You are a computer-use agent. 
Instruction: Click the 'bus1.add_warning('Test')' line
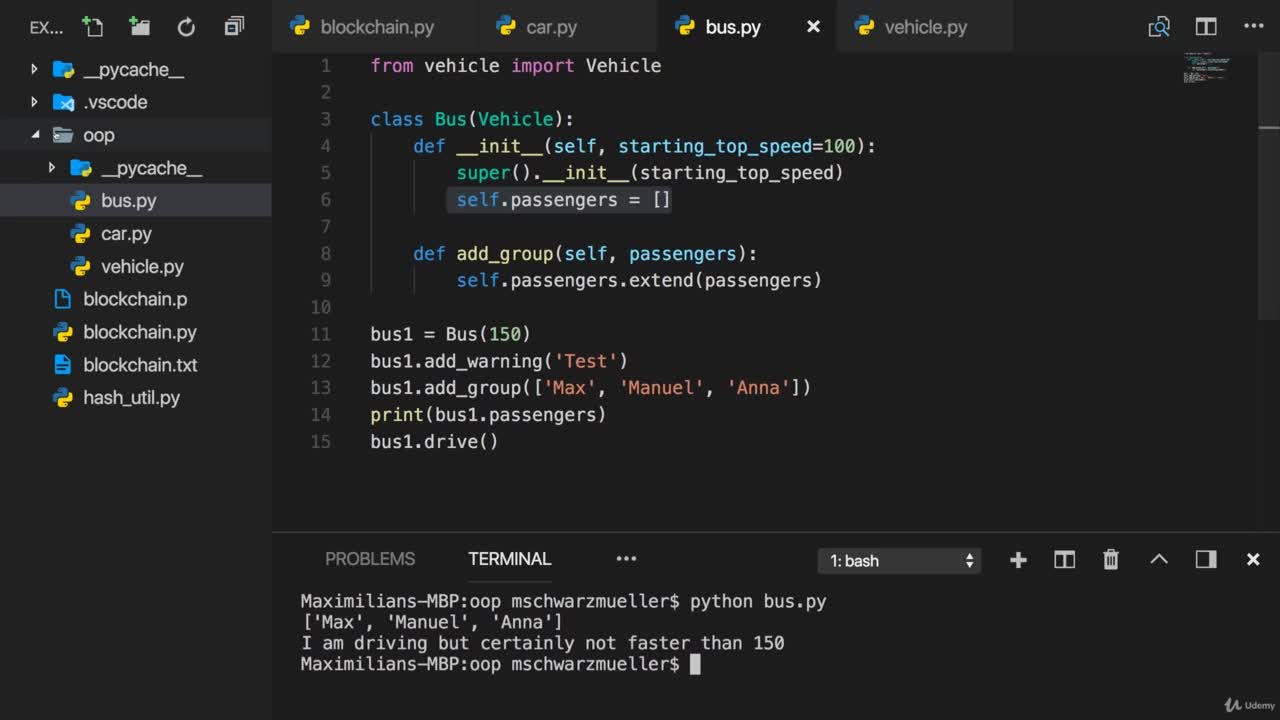499,361
